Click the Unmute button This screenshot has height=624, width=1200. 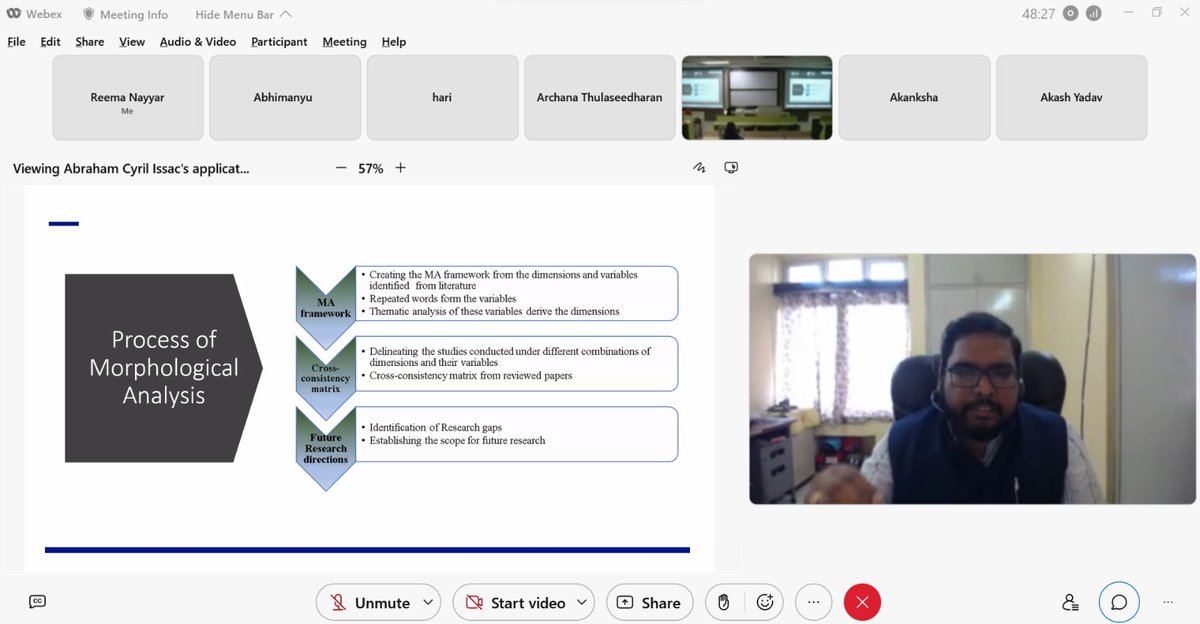coord(369,602)
